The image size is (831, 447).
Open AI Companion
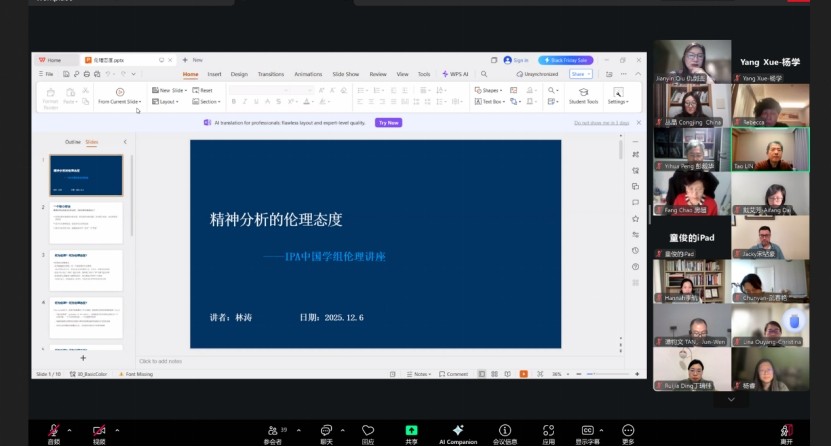coord(457,430)
